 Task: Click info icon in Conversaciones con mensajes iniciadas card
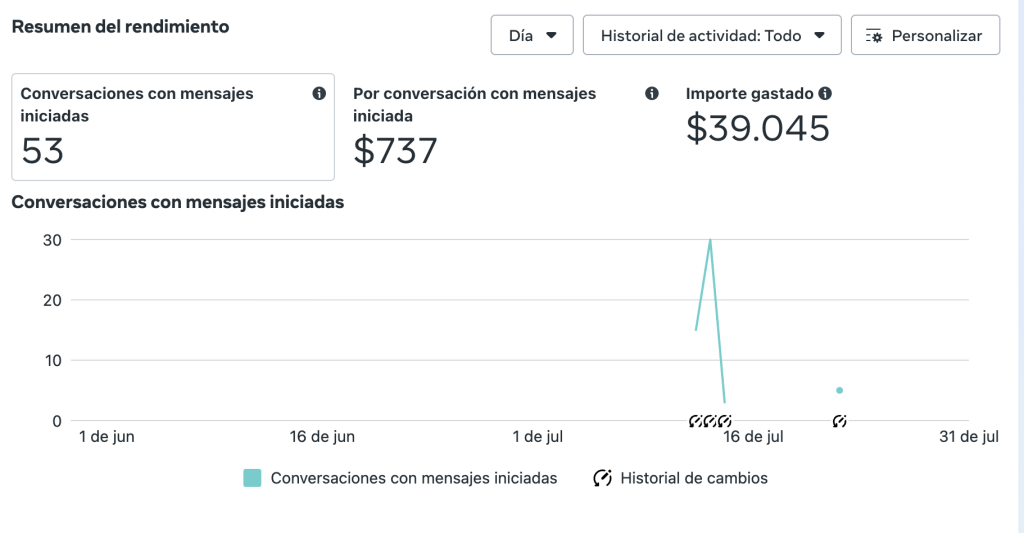(x=319, y=94)
